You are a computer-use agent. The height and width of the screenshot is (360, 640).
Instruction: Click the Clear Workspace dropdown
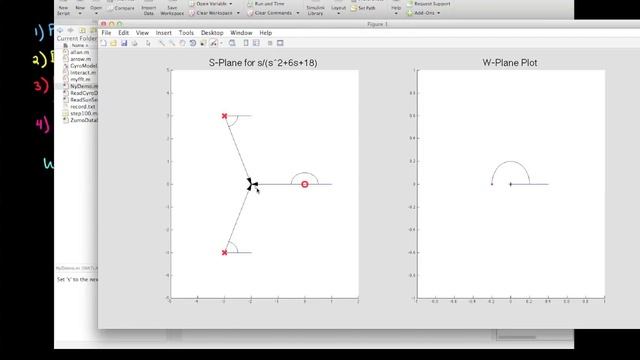coord(214,13)
